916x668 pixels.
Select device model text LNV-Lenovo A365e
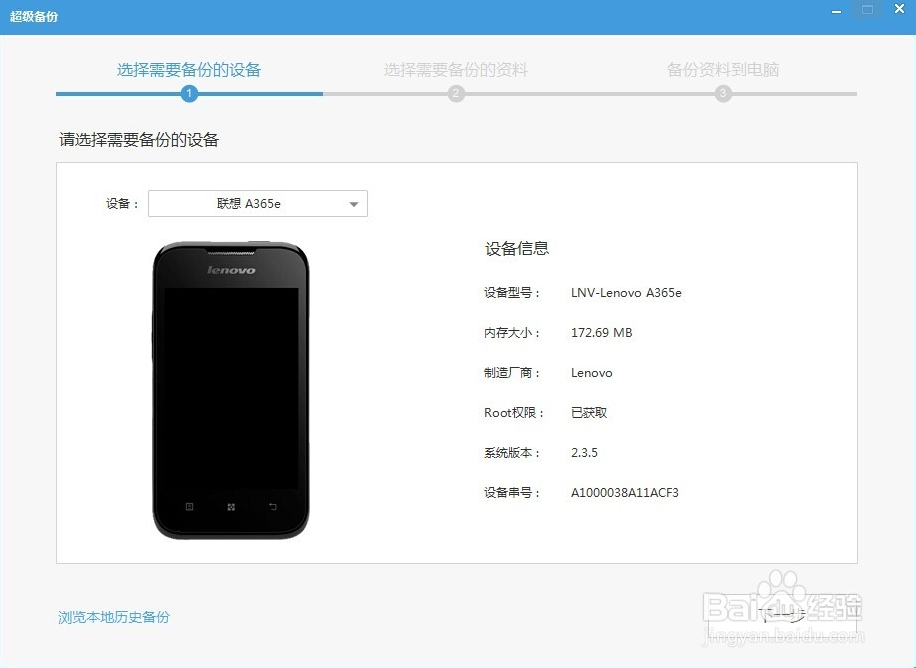pos(626,293)
